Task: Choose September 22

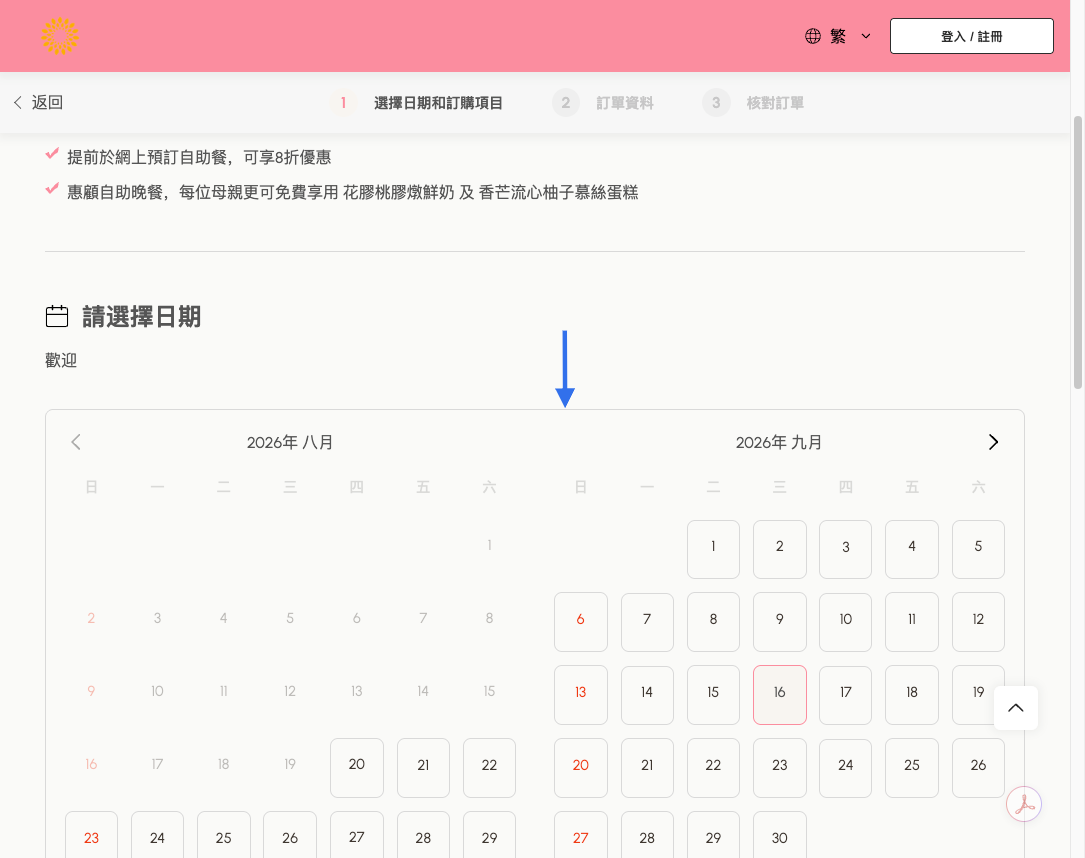Action: (713, 768)
